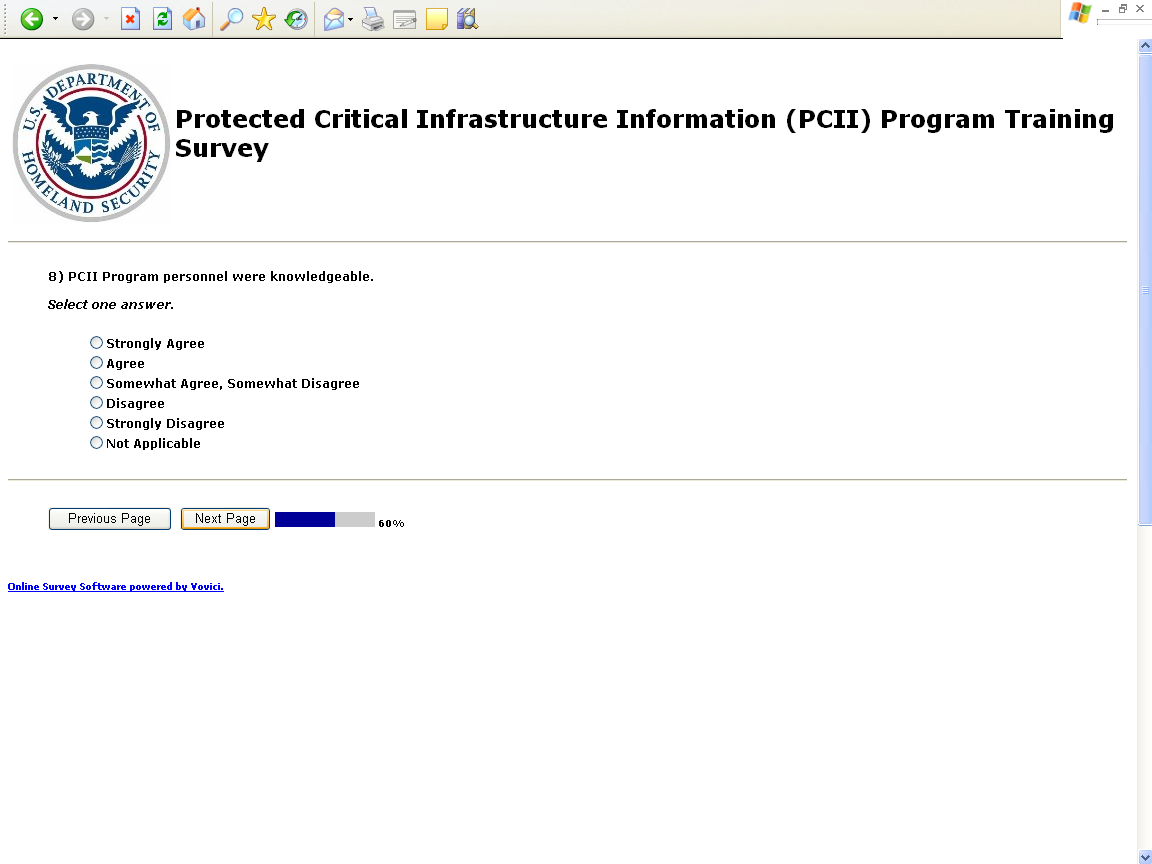Screen dimensions: 1152x864
Task: Select the Agree radio button
Action: (x=96, y=362)
